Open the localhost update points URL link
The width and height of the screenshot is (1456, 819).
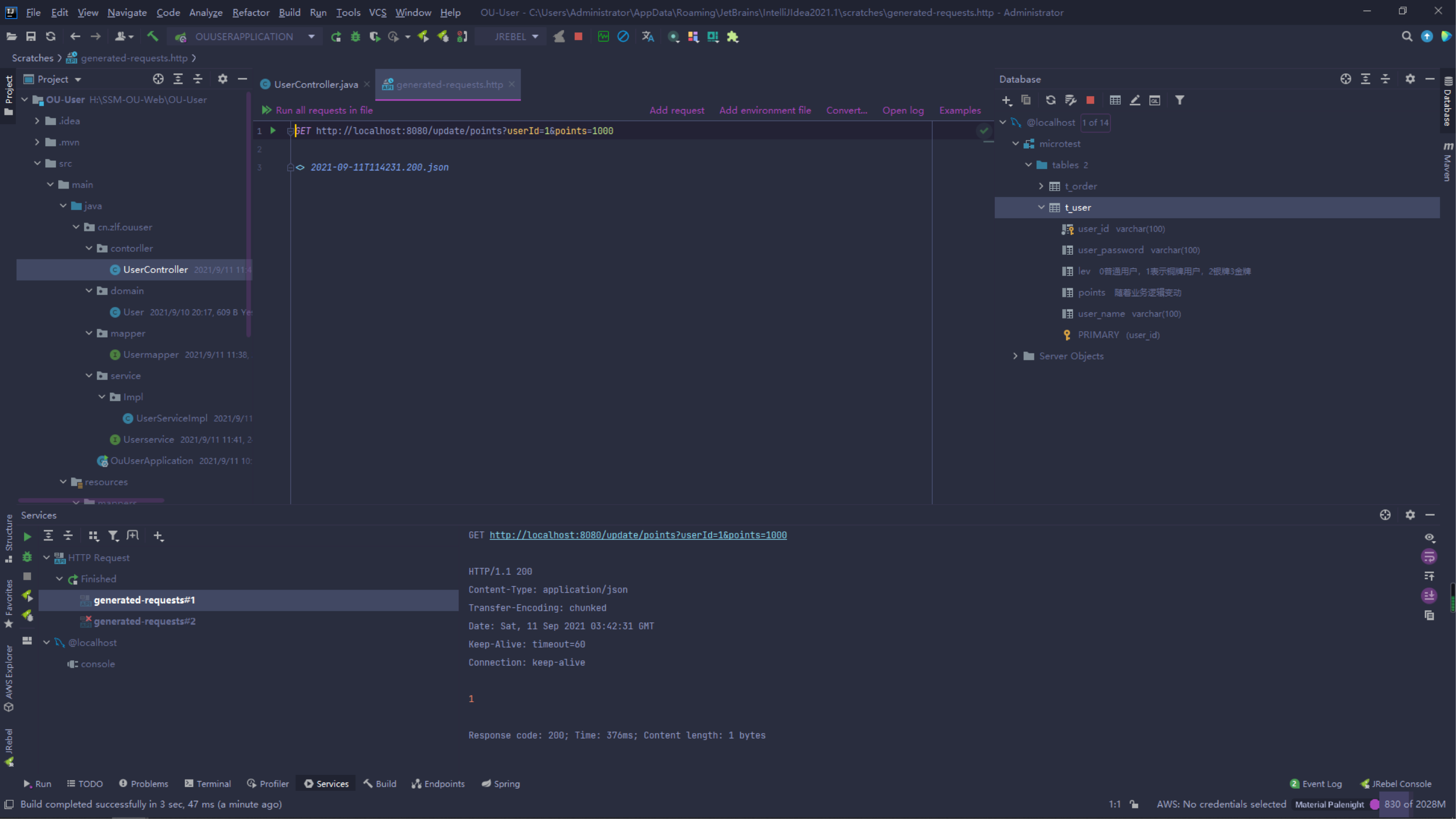point(638,535)
